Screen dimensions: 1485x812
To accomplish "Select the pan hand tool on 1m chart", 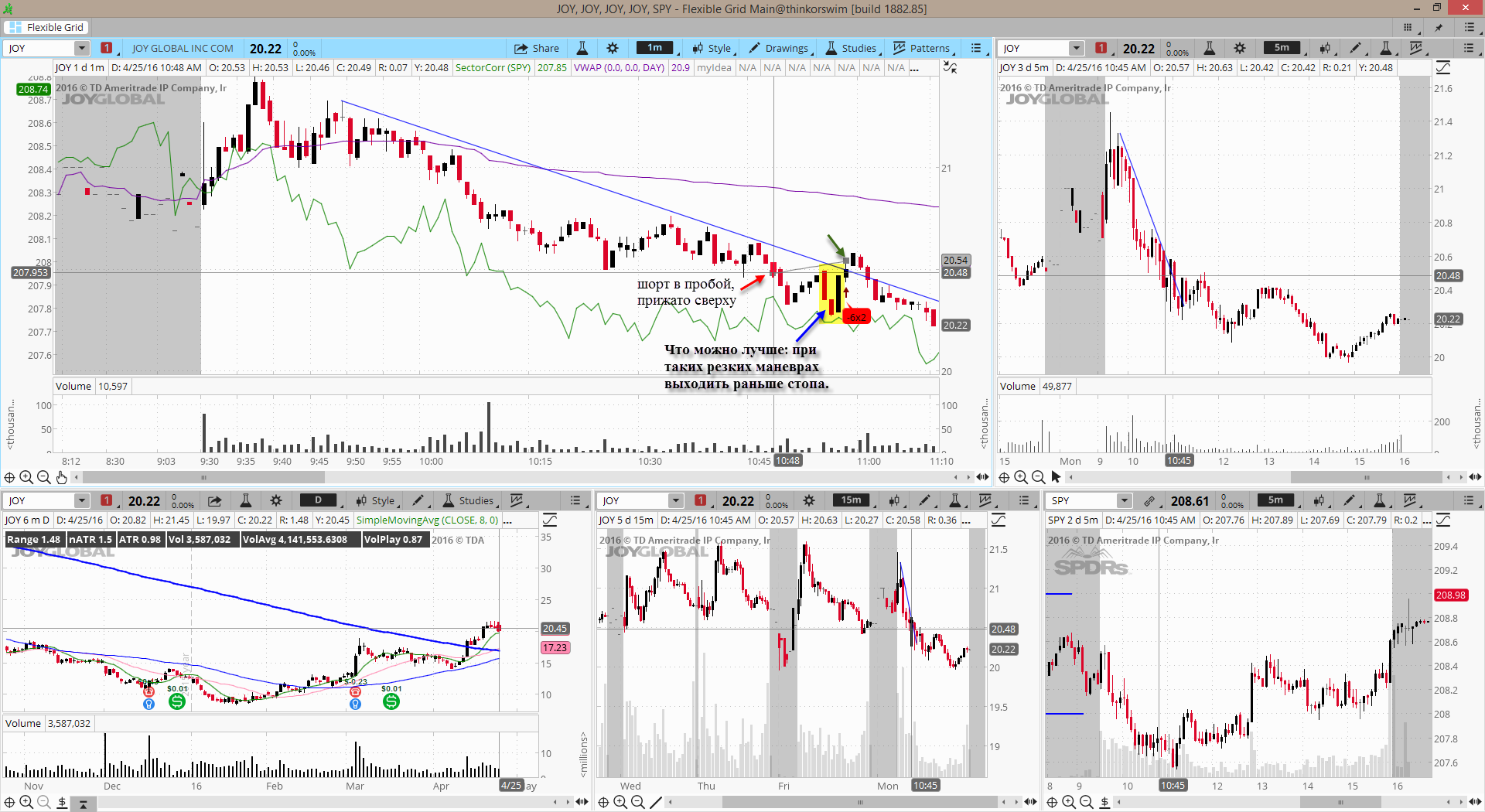I will (x=62, y=477).
